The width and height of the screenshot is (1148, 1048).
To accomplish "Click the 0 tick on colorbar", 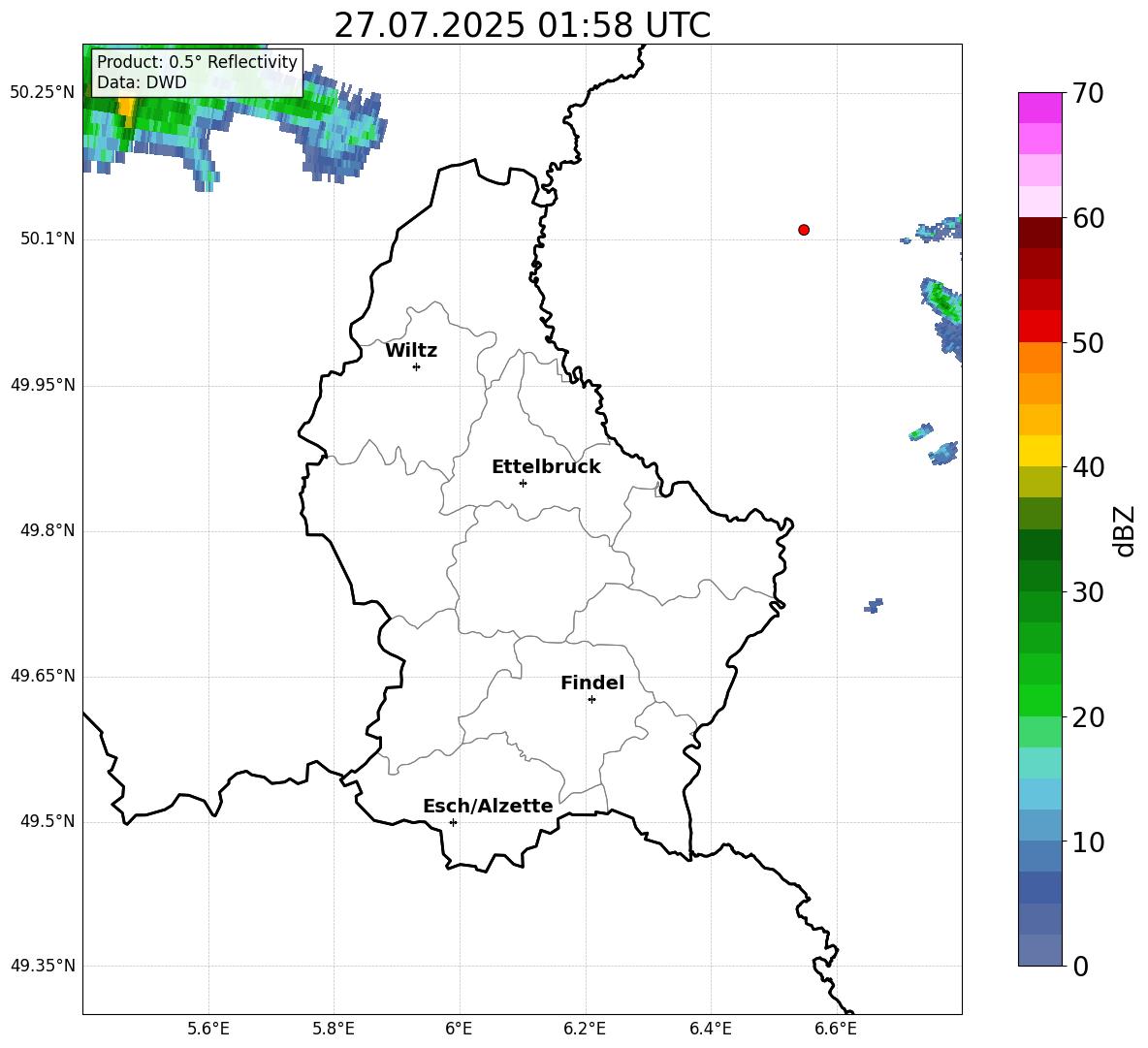I will point(1080,967).
